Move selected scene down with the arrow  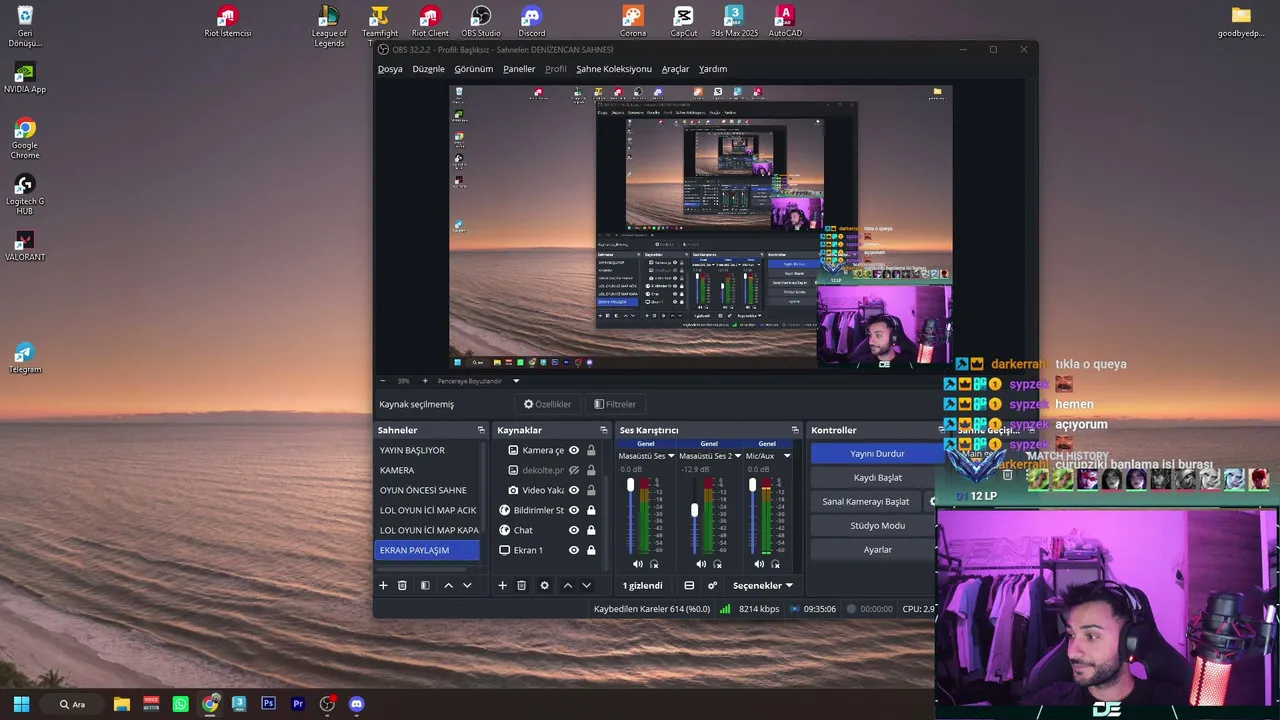[467, 585]
